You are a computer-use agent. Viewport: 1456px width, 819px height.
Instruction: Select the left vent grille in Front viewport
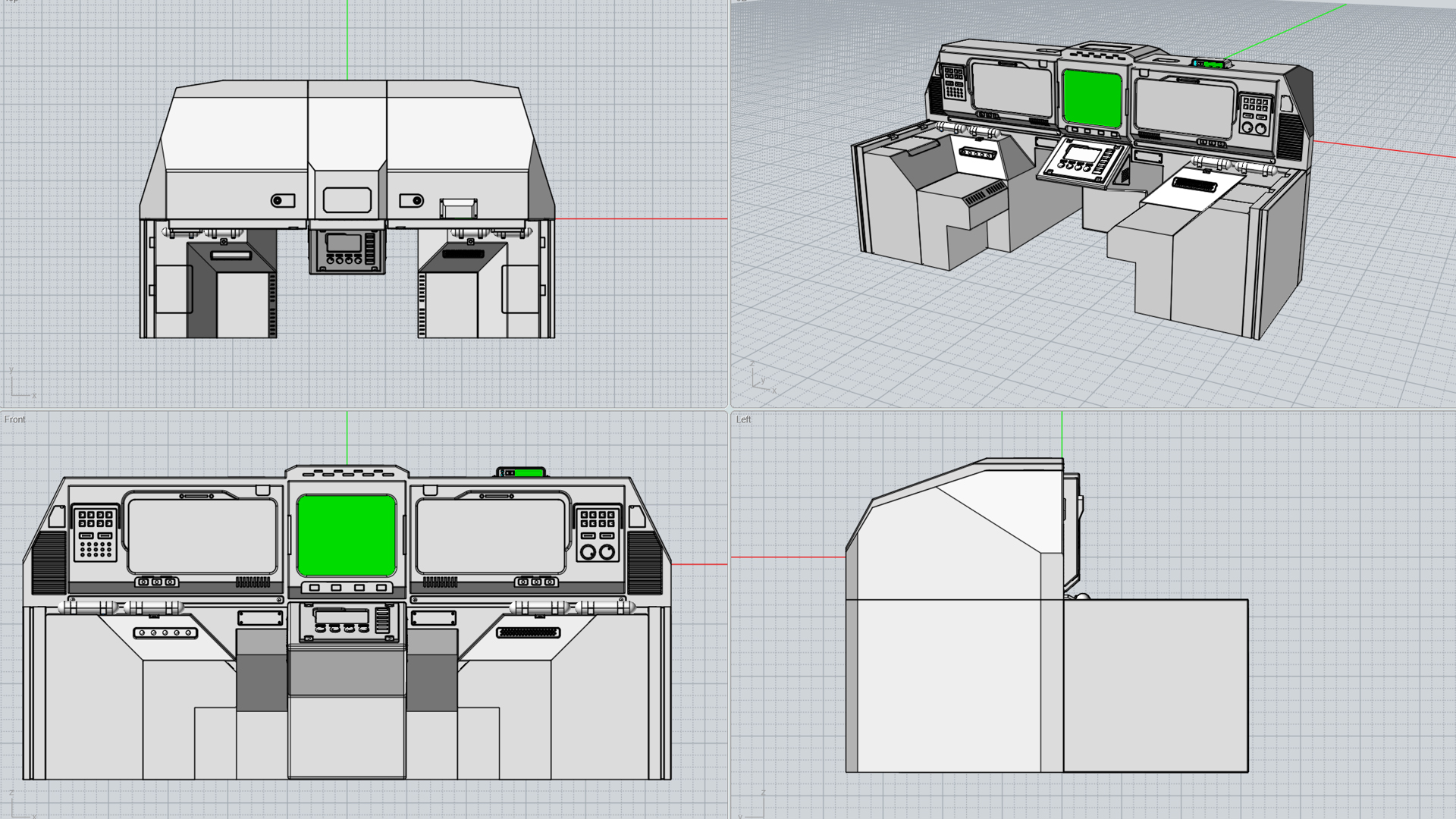pos(49,562)
